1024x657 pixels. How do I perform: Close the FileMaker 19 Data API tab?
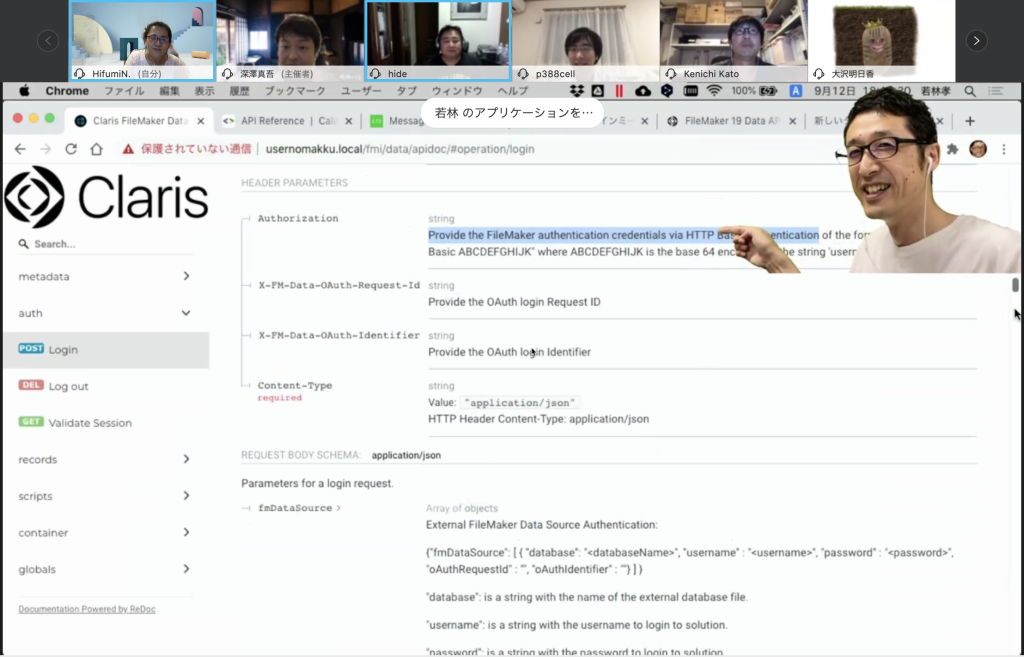792,121
